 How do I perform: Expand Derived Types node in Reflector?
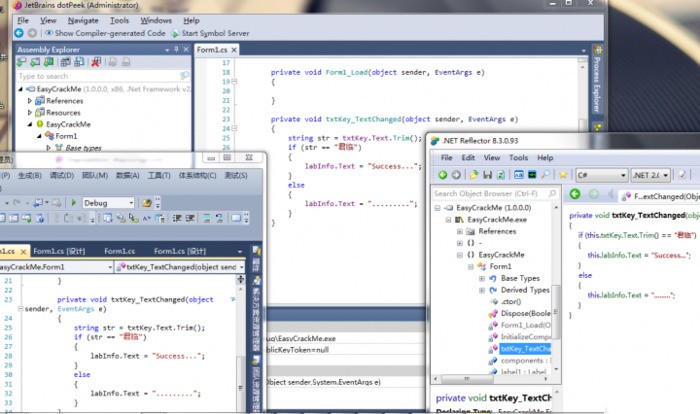(482, 290)
